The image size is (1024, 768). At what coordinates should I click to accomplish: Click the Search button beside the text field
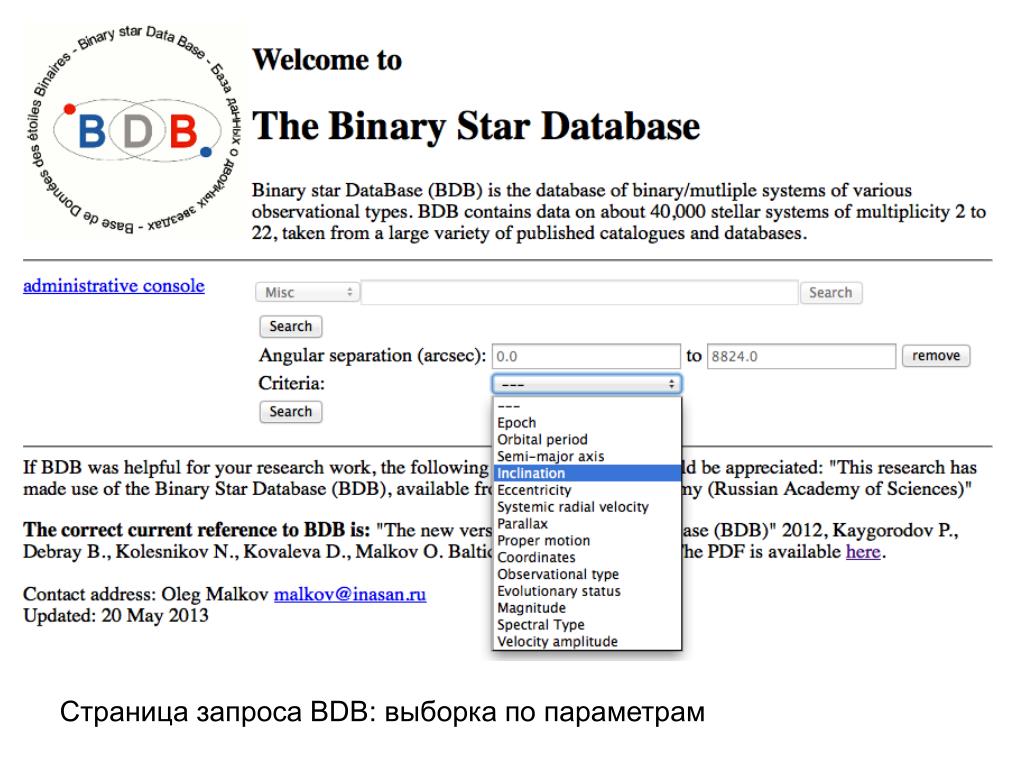tap(831, 292)
